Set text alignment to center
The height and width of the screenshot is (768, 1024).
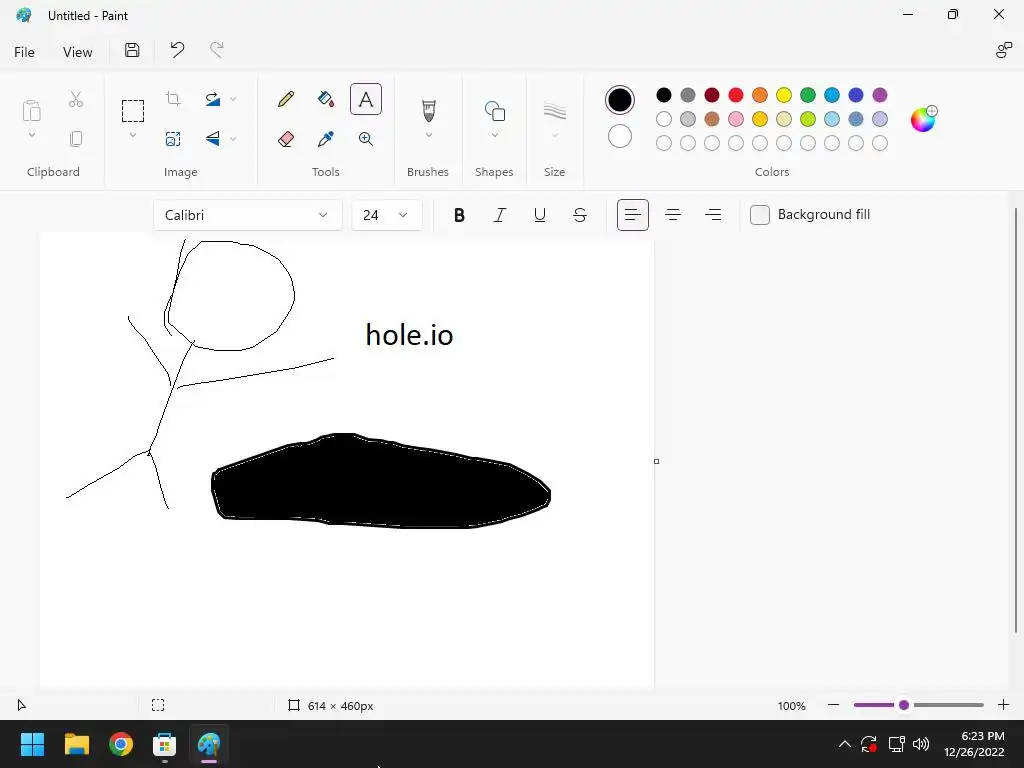pyautogui.click(x=673, y=215)
